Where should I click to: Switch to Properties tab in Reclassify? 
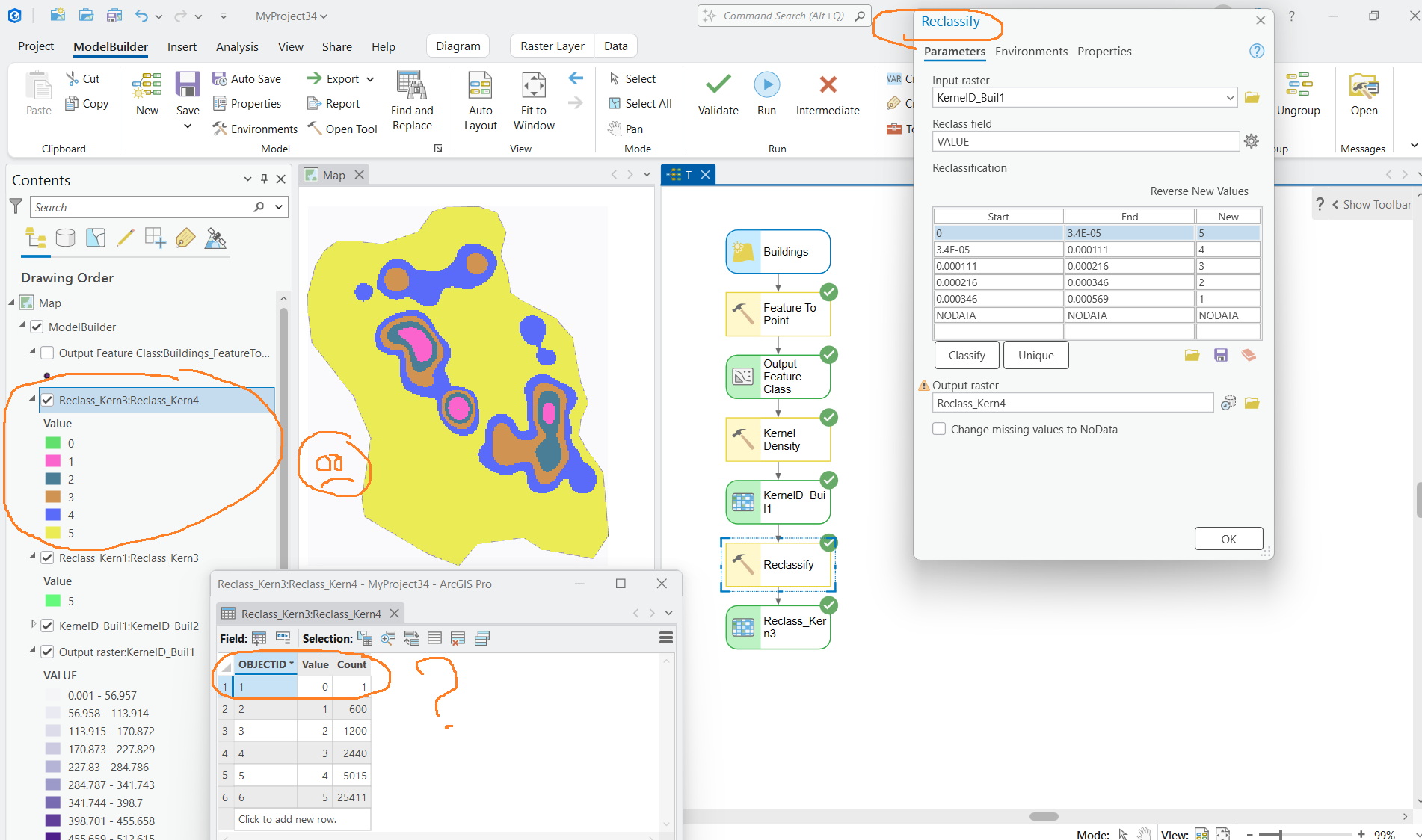pyautogui.click(x=1104, y=51)
